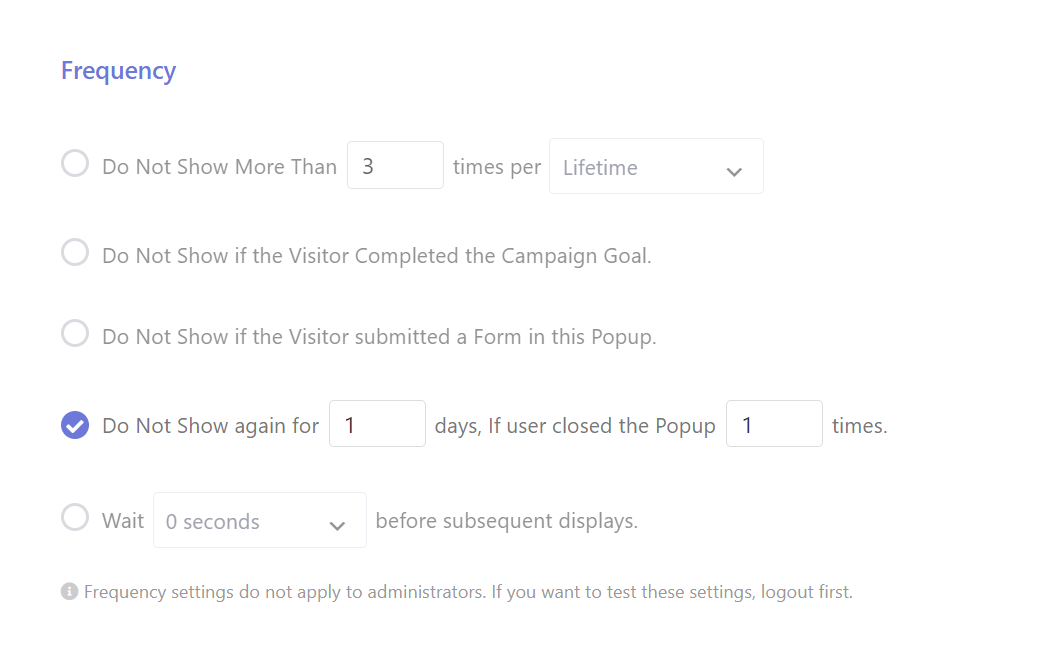Open the Lifetime period dropdown
Screen dimensions: 1041x650
pyautogui.click(x=656, y=167)
